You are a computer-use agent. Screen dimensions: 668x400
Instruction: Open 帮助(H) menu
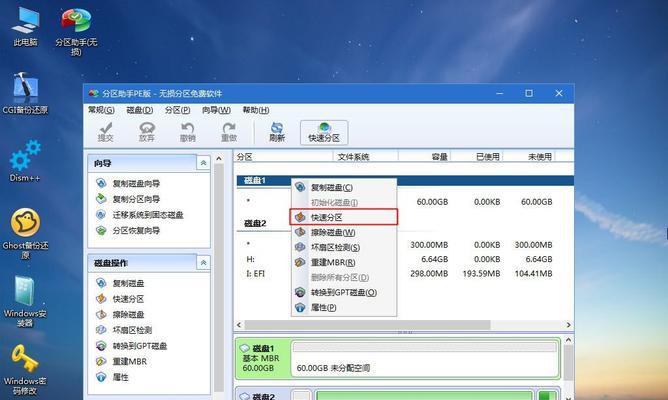[256, 110]
